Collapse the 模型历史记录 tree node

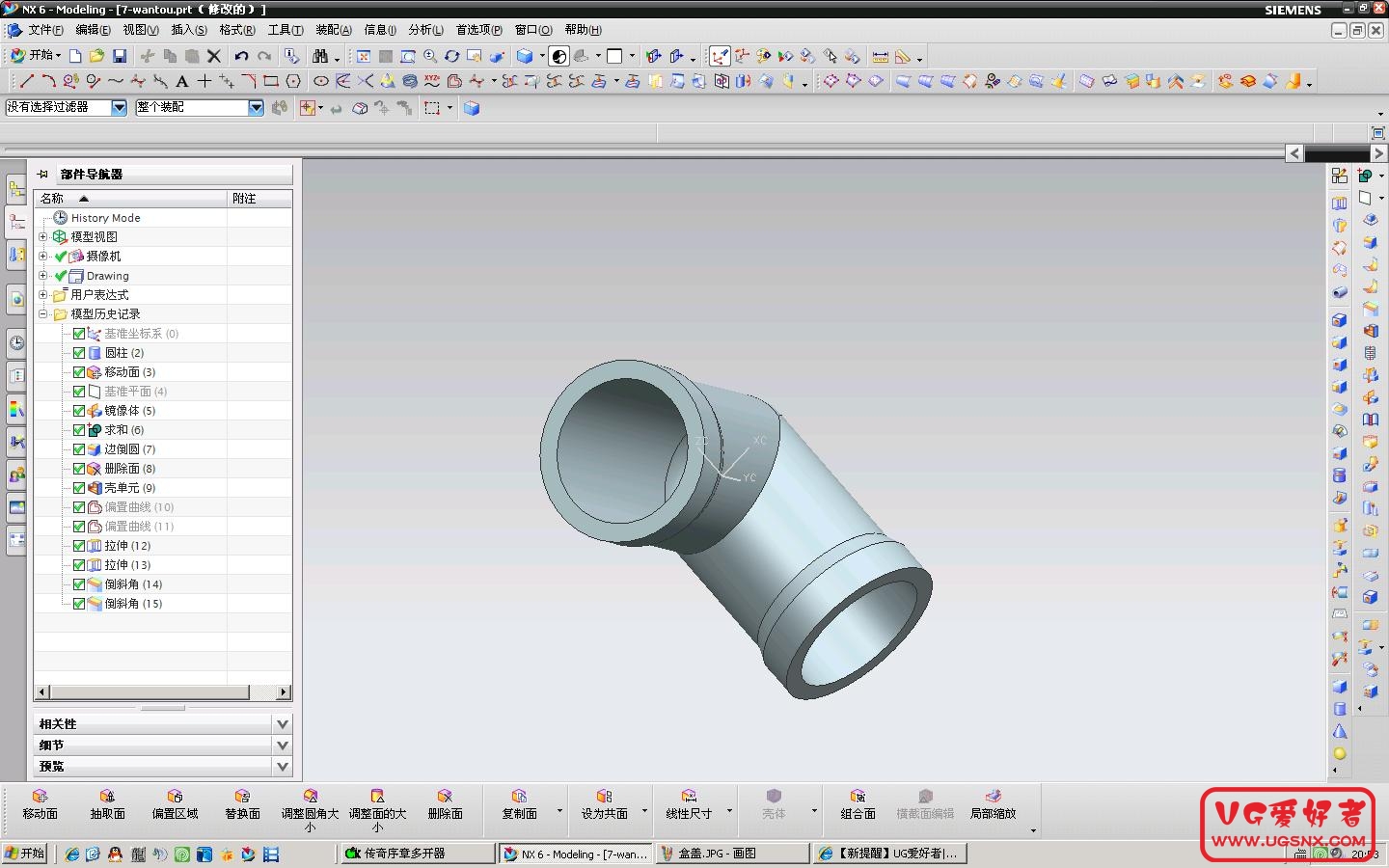[42, 314]
